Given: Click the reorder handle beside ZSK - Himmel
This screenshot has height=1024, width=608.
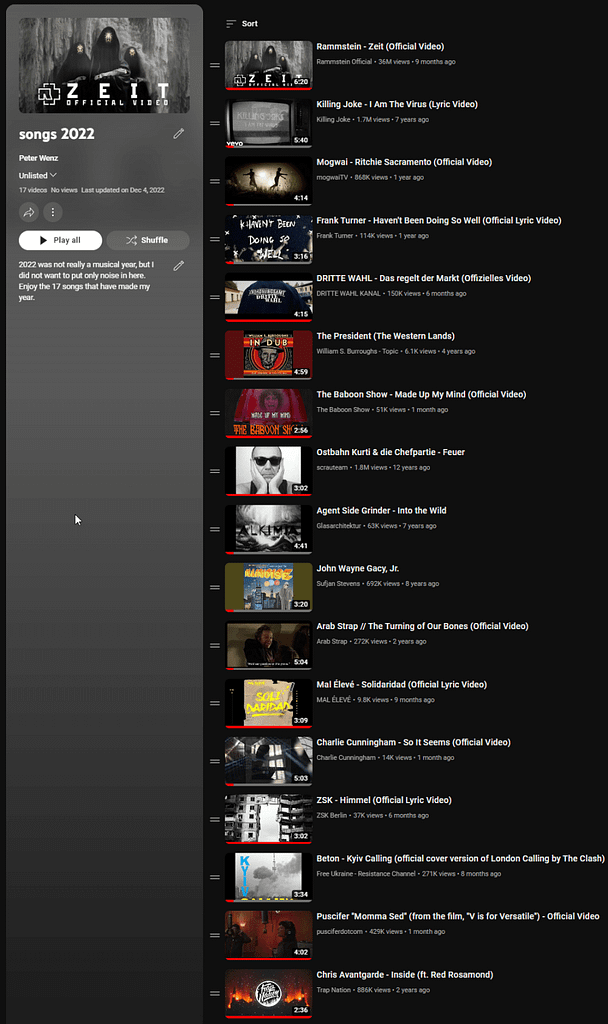Looking at the screenshot, I should click(215, 819).
